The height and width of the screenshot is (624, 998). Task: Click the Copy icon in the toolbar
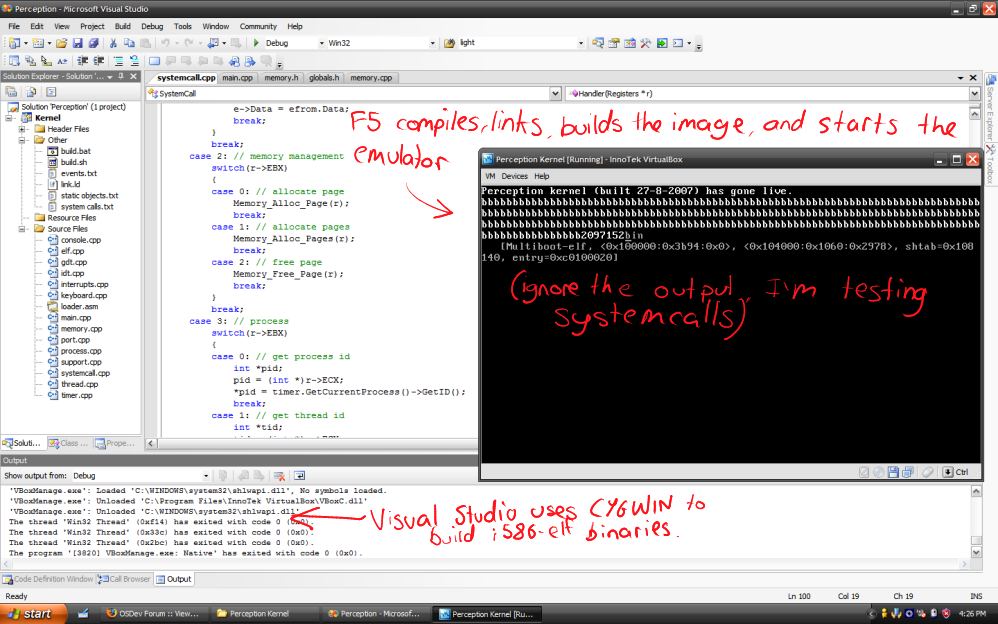(x=129, y=43)
